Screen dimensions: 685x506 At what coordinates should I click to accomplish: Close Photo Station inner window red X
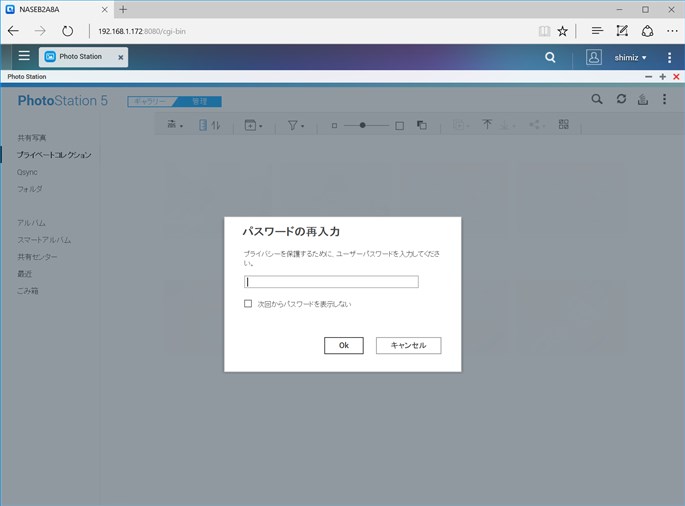pos(676,77)
